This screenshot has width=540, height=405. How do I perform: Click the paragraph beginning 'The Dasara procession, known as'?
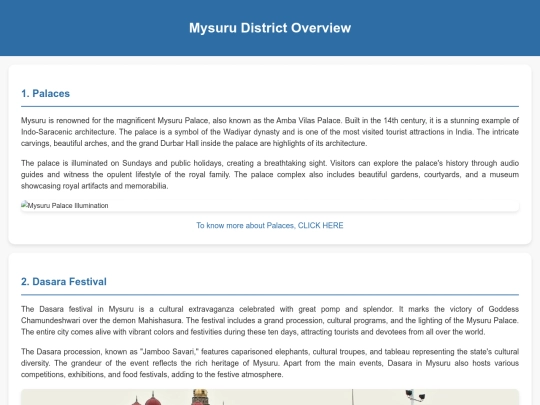pyautogui.click(x=270, y=363)
